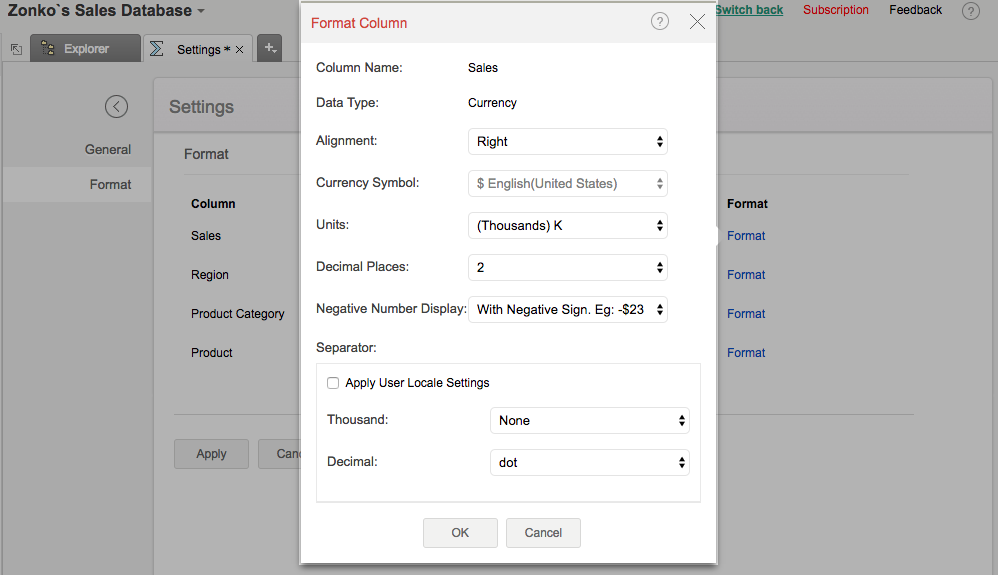
Task: Click the small panel icon left of Explorer
Action: point(16,49)
